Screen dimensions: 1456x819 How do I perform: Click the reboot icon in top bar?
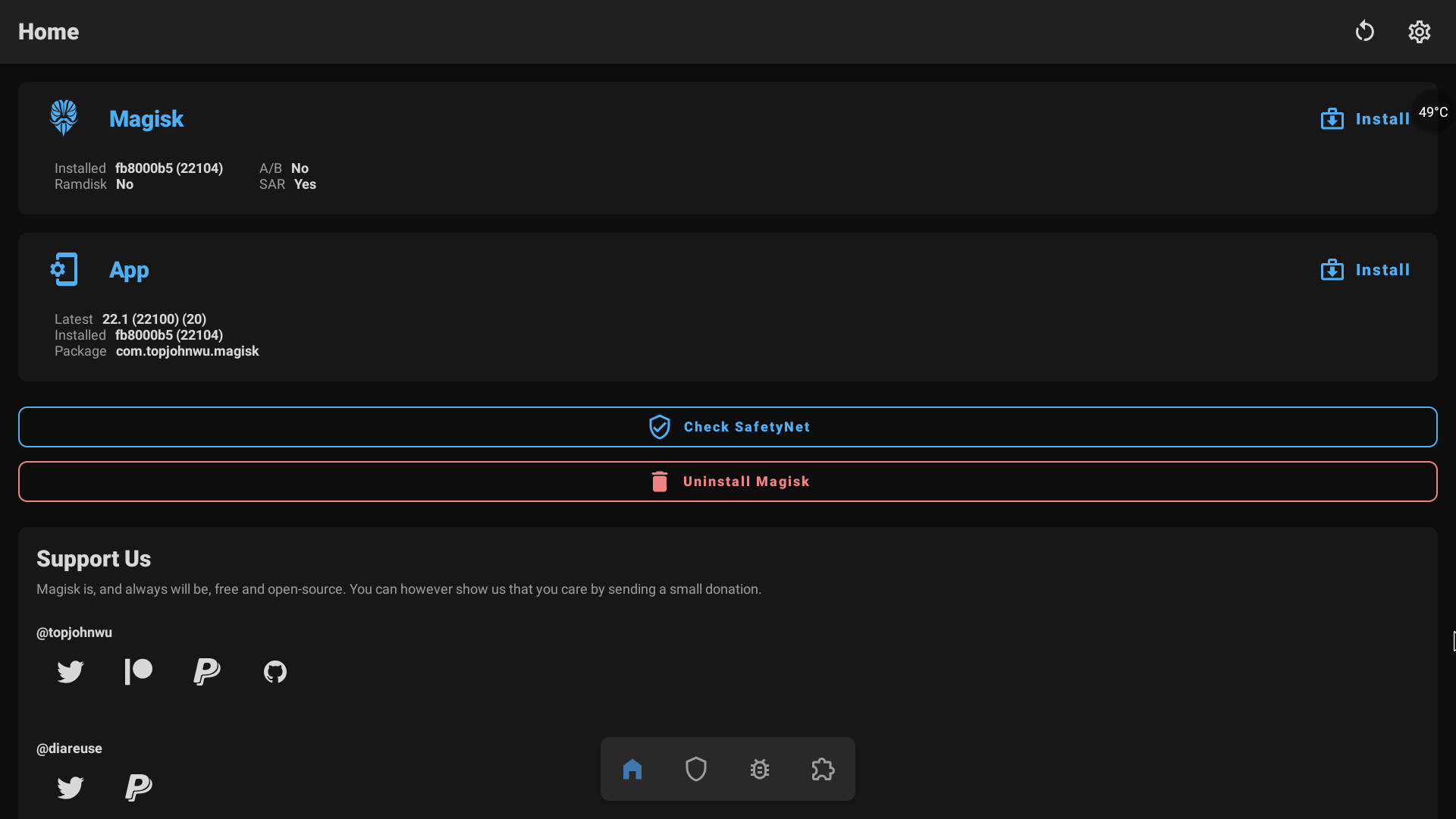pyautogui.click(x=1364, y=31)
